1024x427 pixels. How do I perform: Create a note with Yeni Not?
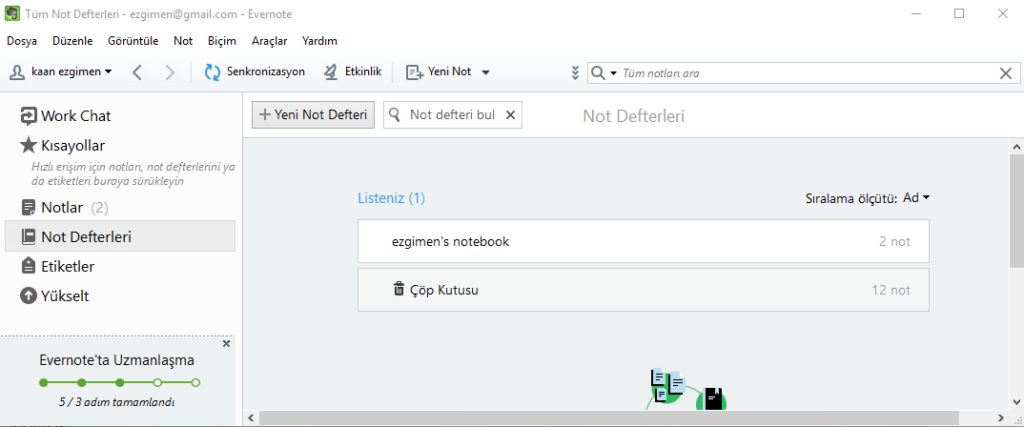tap(439, 72)
